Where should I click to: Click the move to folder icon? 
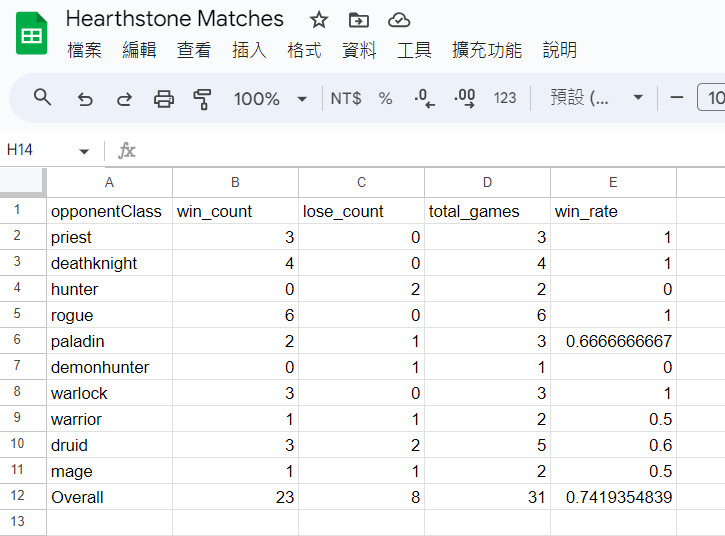[x=359, y=20]
